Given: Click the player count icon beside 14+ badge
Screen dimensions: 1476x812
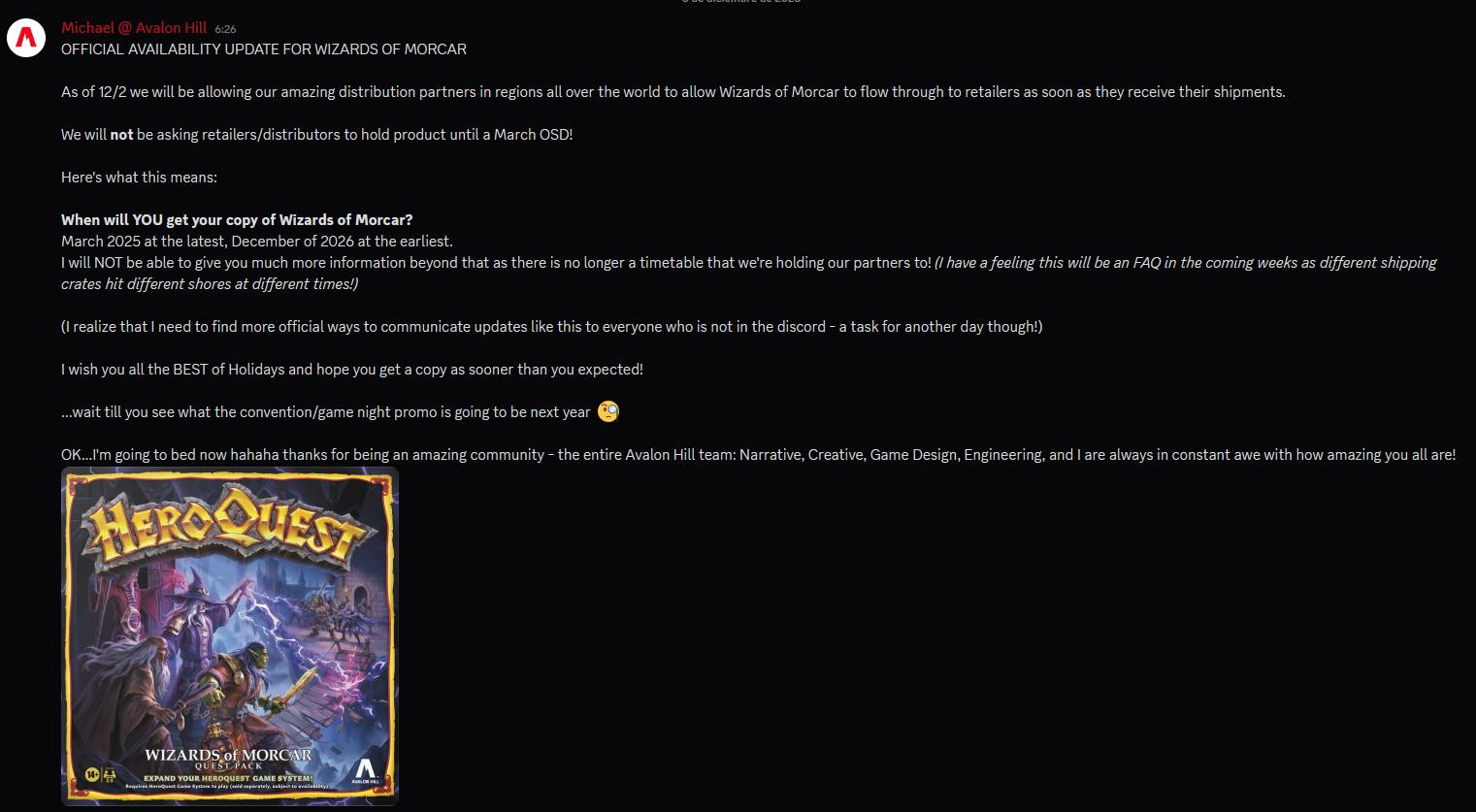Looking at the screenshot, I should 109,774.
